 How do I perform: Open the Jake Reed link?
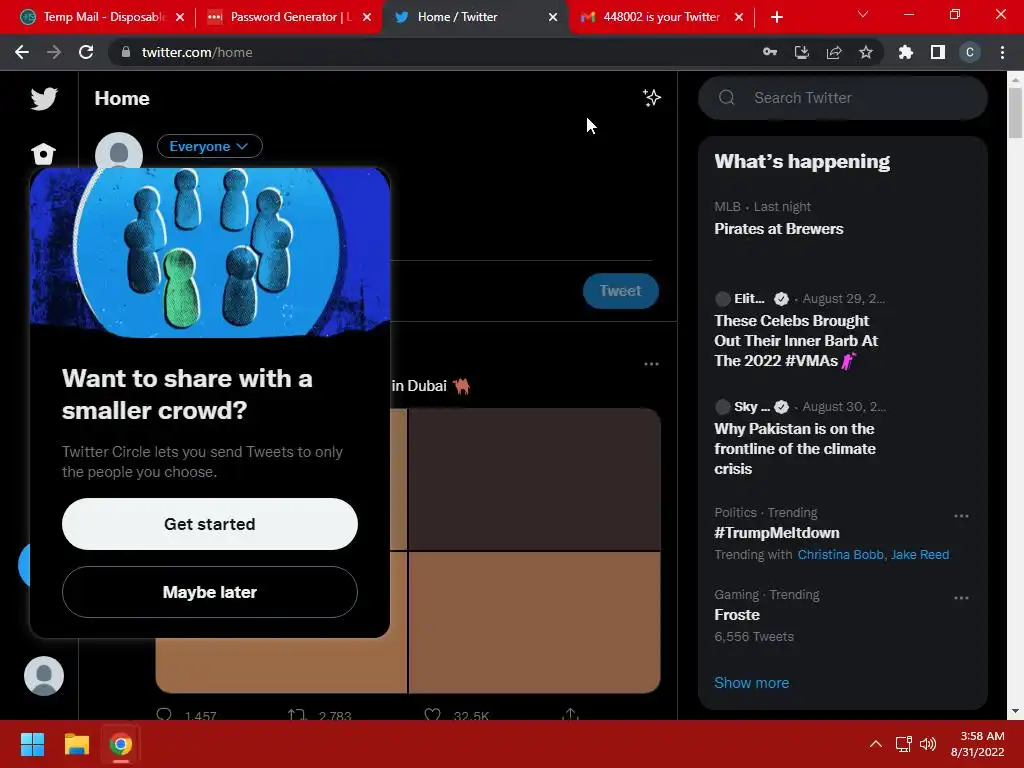(x=920, y=554)
